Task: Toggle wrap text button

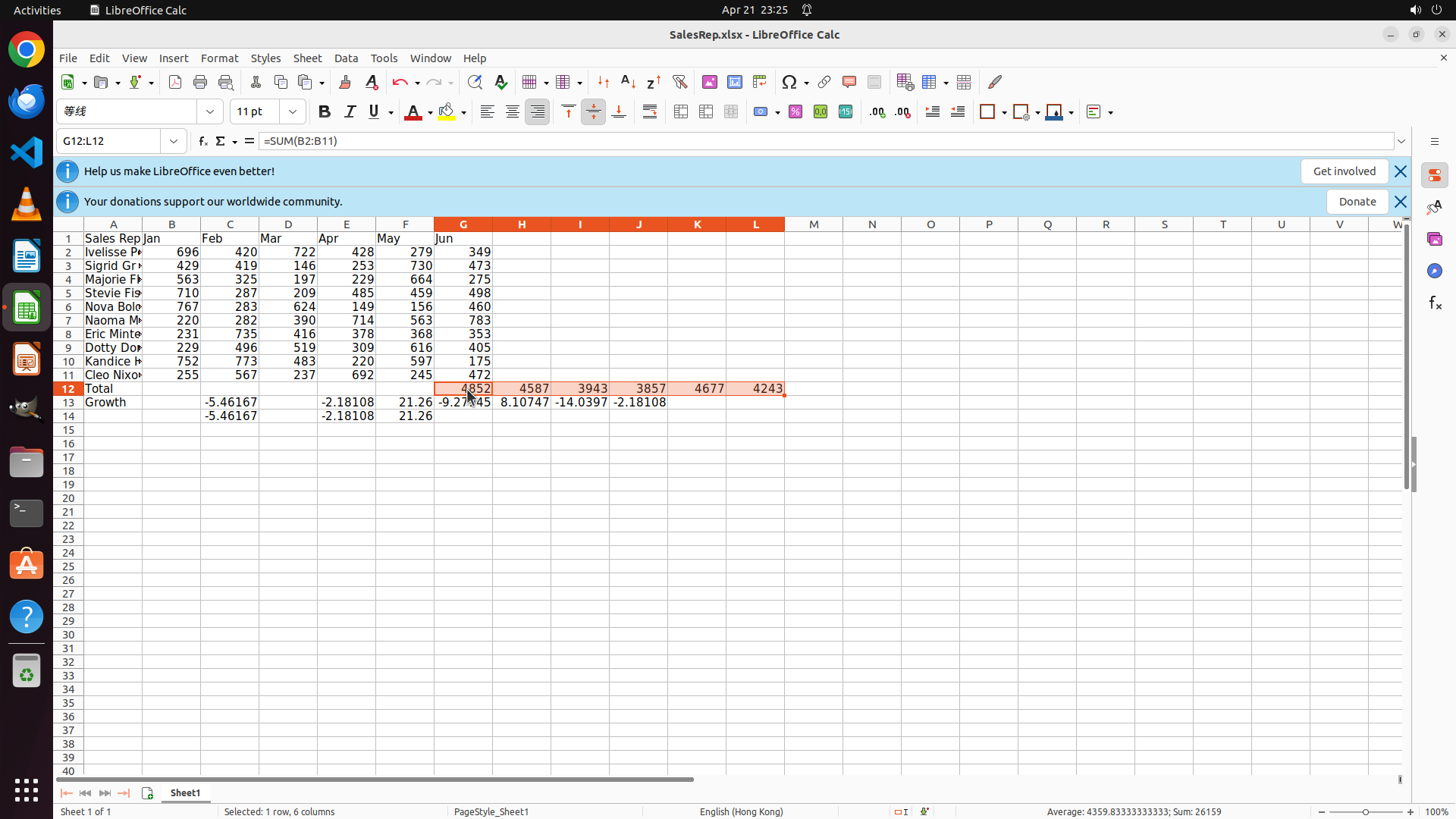Action: coord(650,112)
